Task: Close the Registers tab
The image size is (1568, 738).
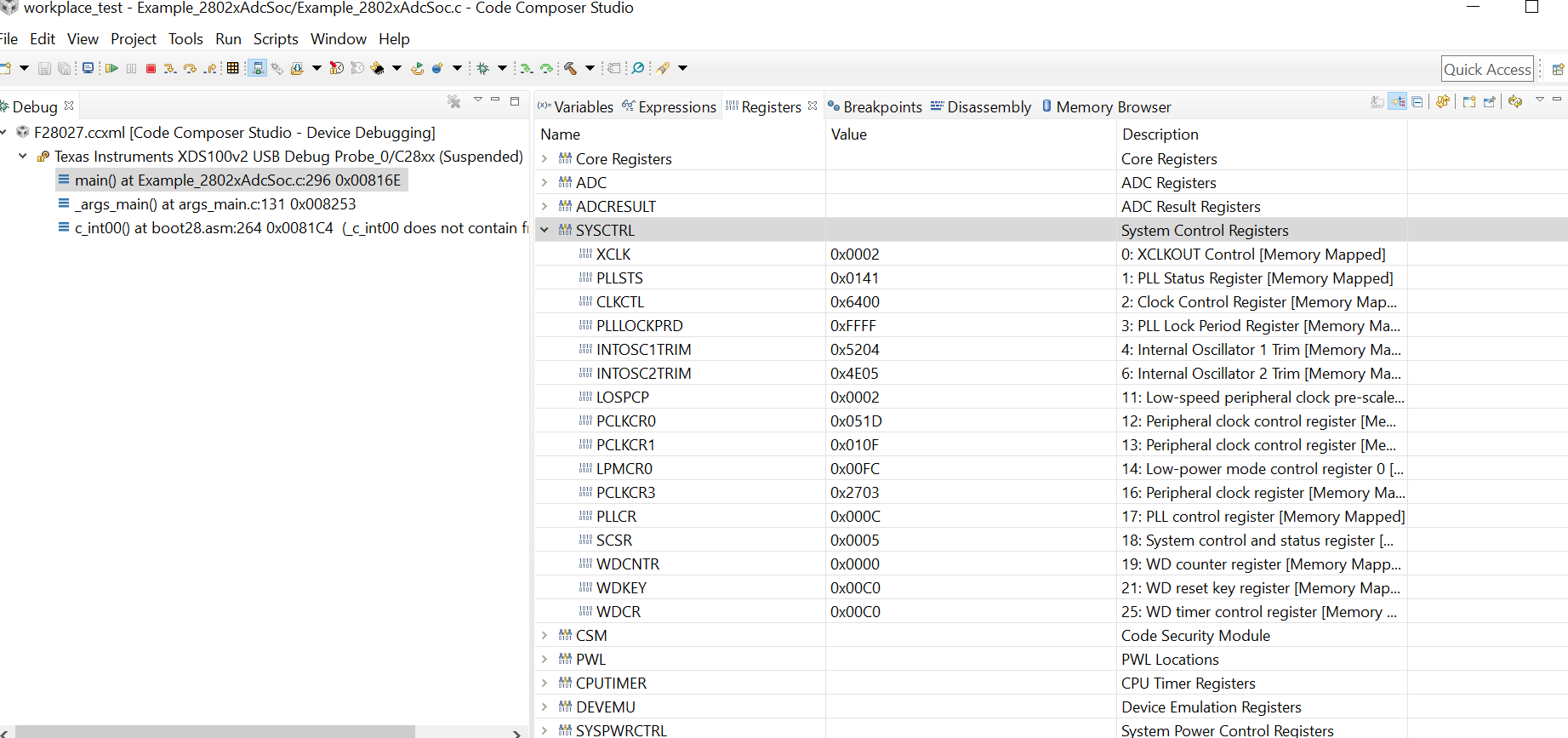Action: pyautogui.click(x=813, y=106)
